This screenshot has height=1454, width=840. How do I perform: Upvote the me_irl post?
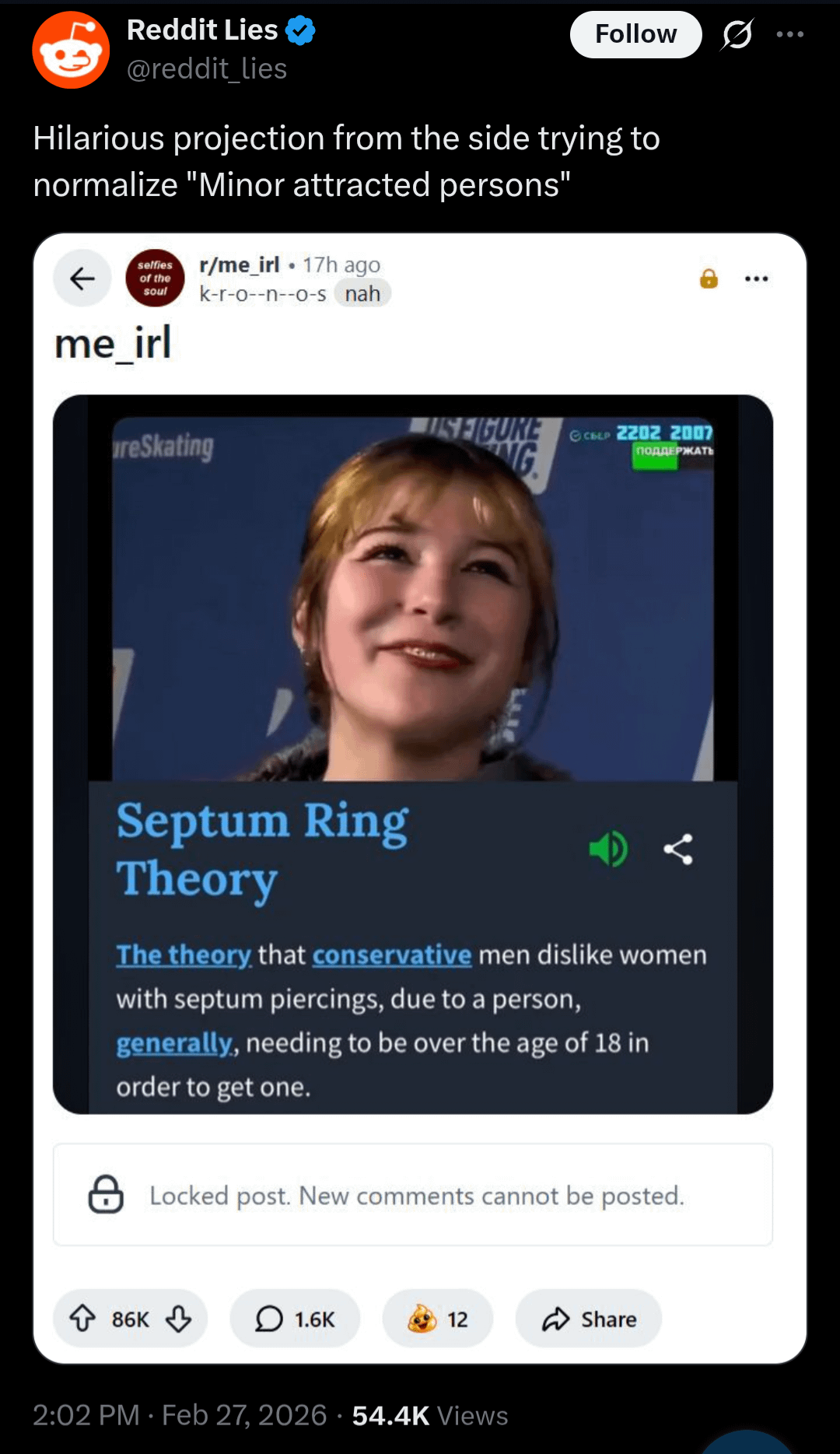[x=82, y=1319]
